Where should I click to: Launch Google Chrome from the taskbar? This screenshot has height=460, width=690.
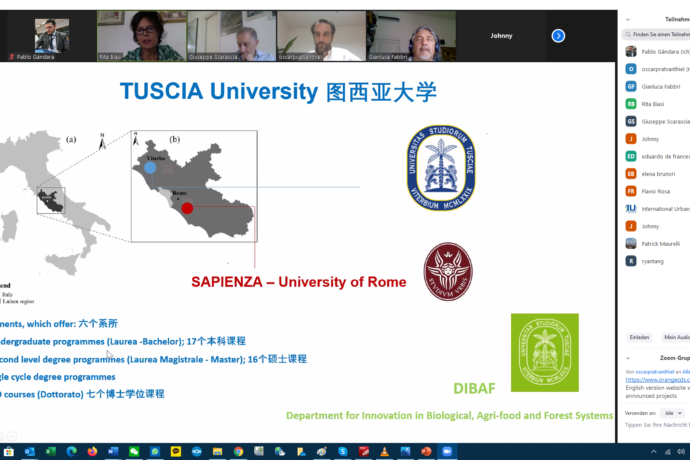pyautogui.click(x=238, y=452)
